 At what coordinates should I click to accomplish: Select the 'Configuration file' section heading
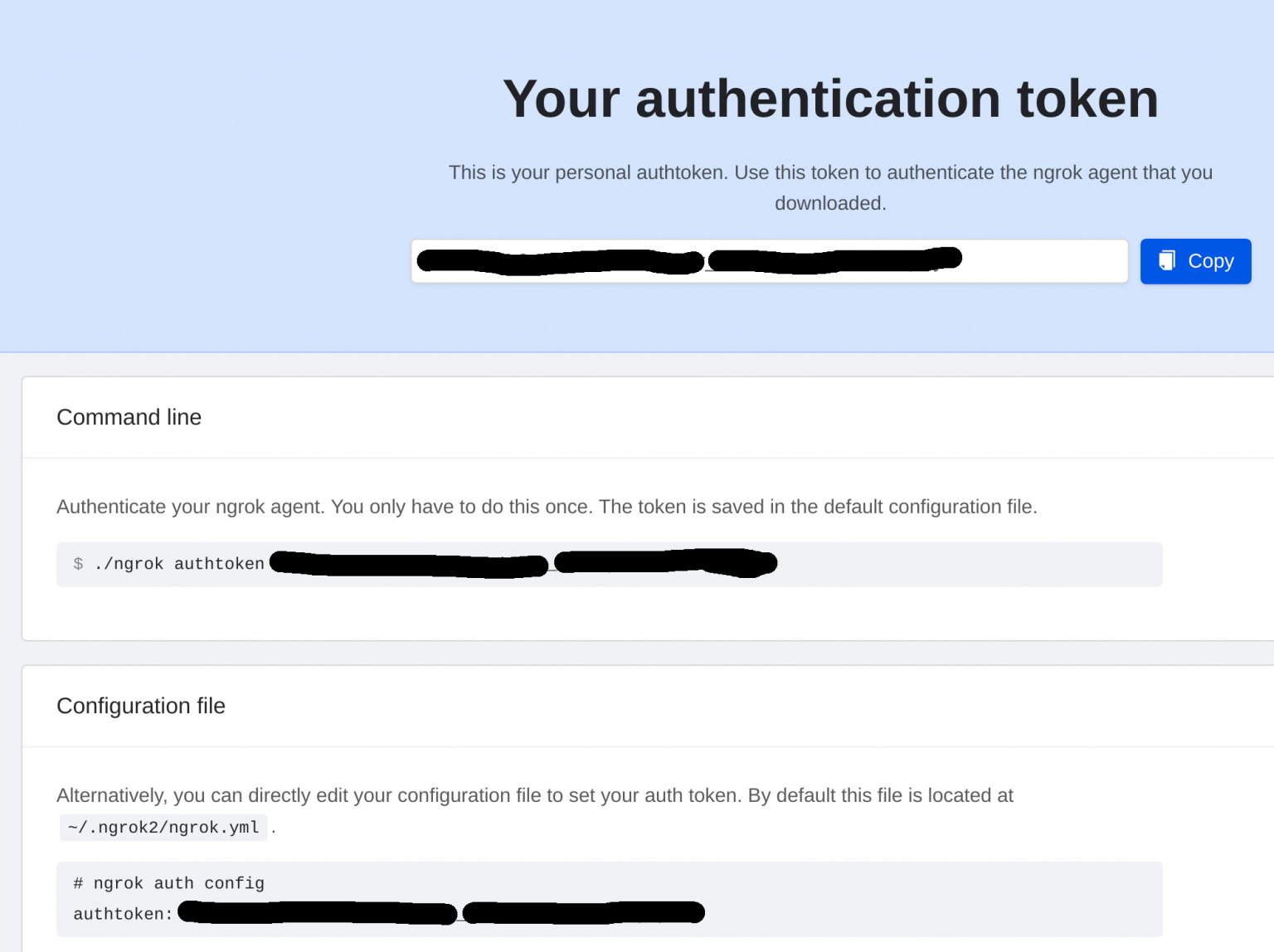(141, 706)
